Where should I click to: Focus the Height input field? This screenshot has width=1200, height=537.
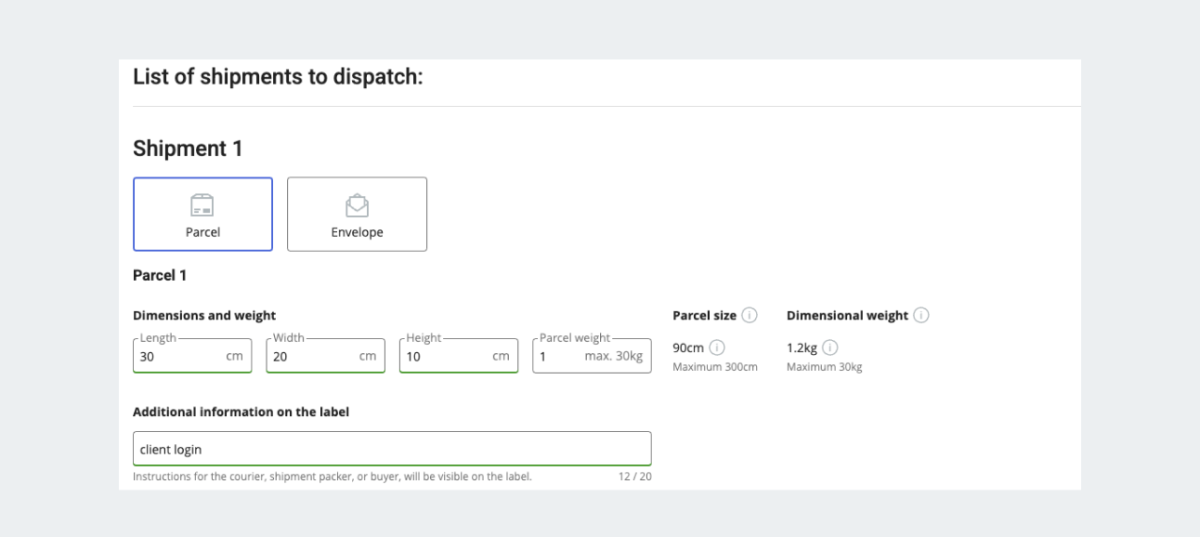(458, 355)
